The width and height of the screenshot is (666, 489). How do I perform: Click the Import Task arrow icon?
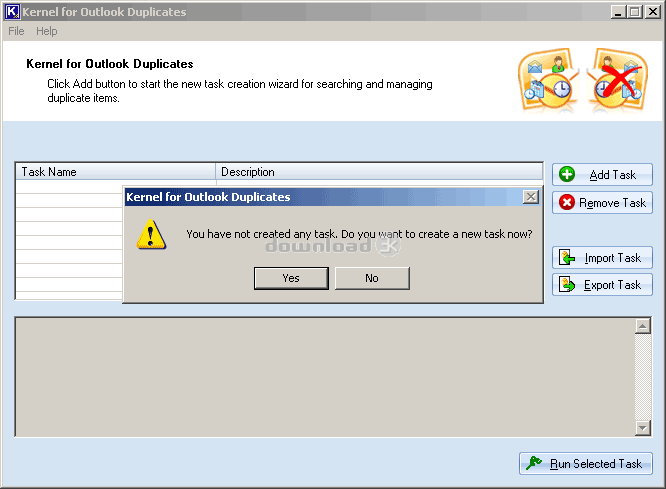[567, 257]
